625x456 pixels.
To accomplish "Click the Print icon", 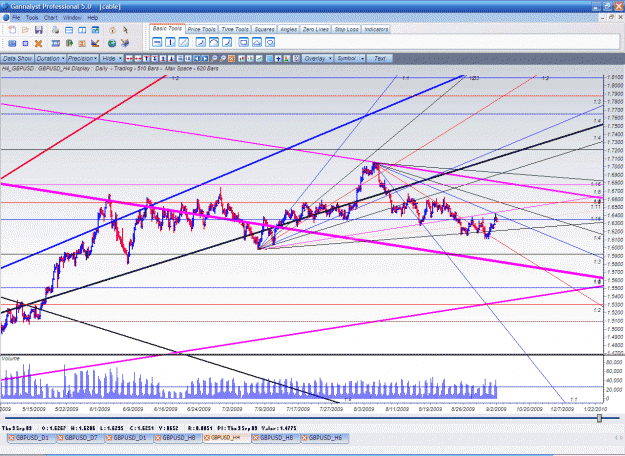I will 55,30.
